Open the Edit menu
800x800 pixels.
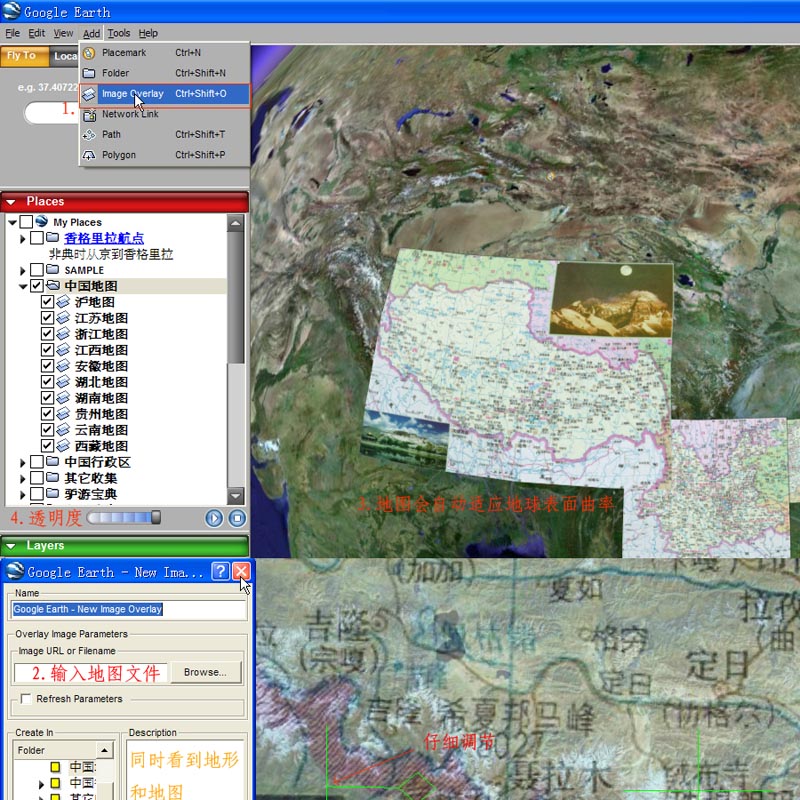36,33
